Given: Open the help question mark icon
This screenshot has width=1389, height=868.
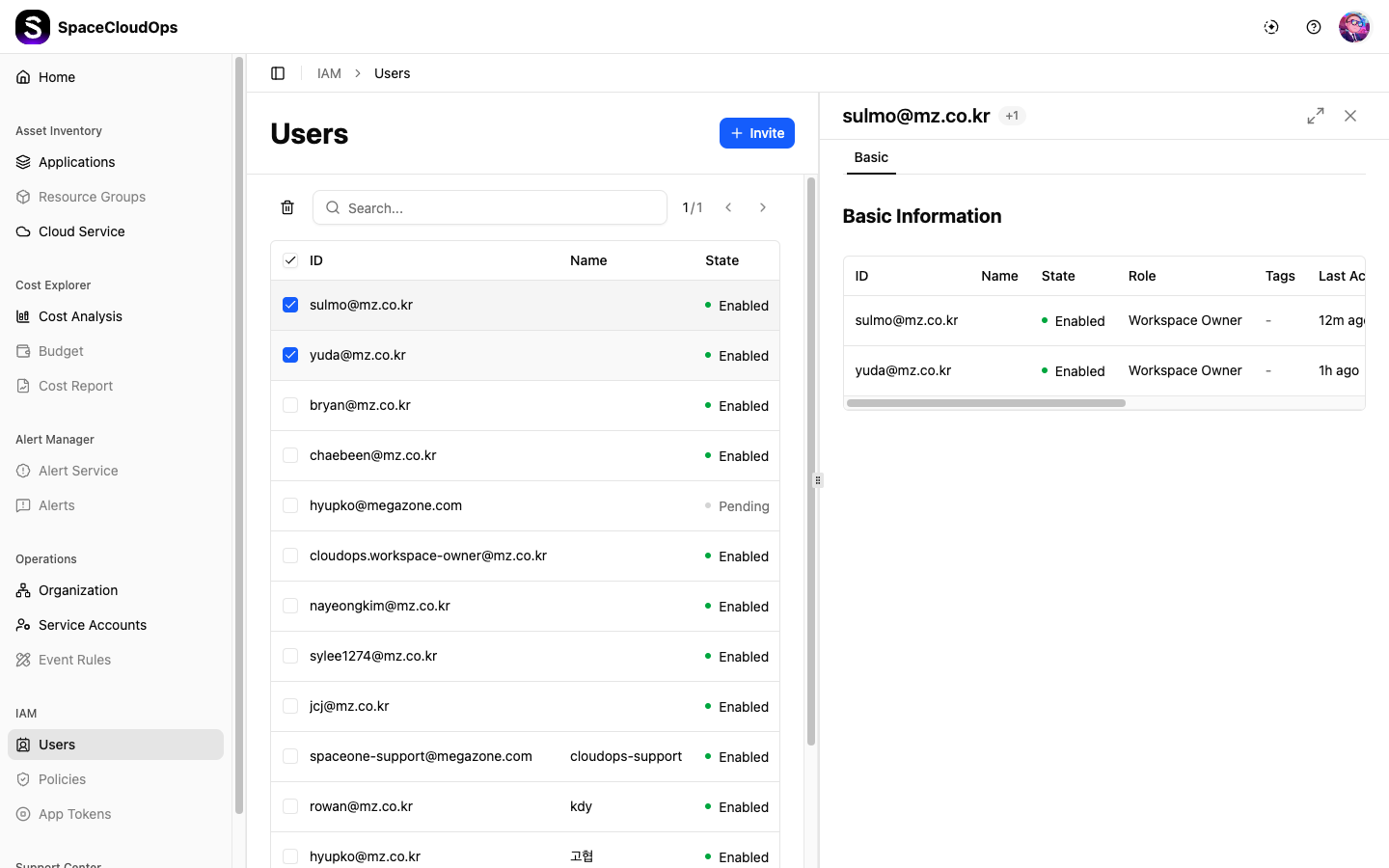Looking at the screenshot, I should [x=1314, y=27].
